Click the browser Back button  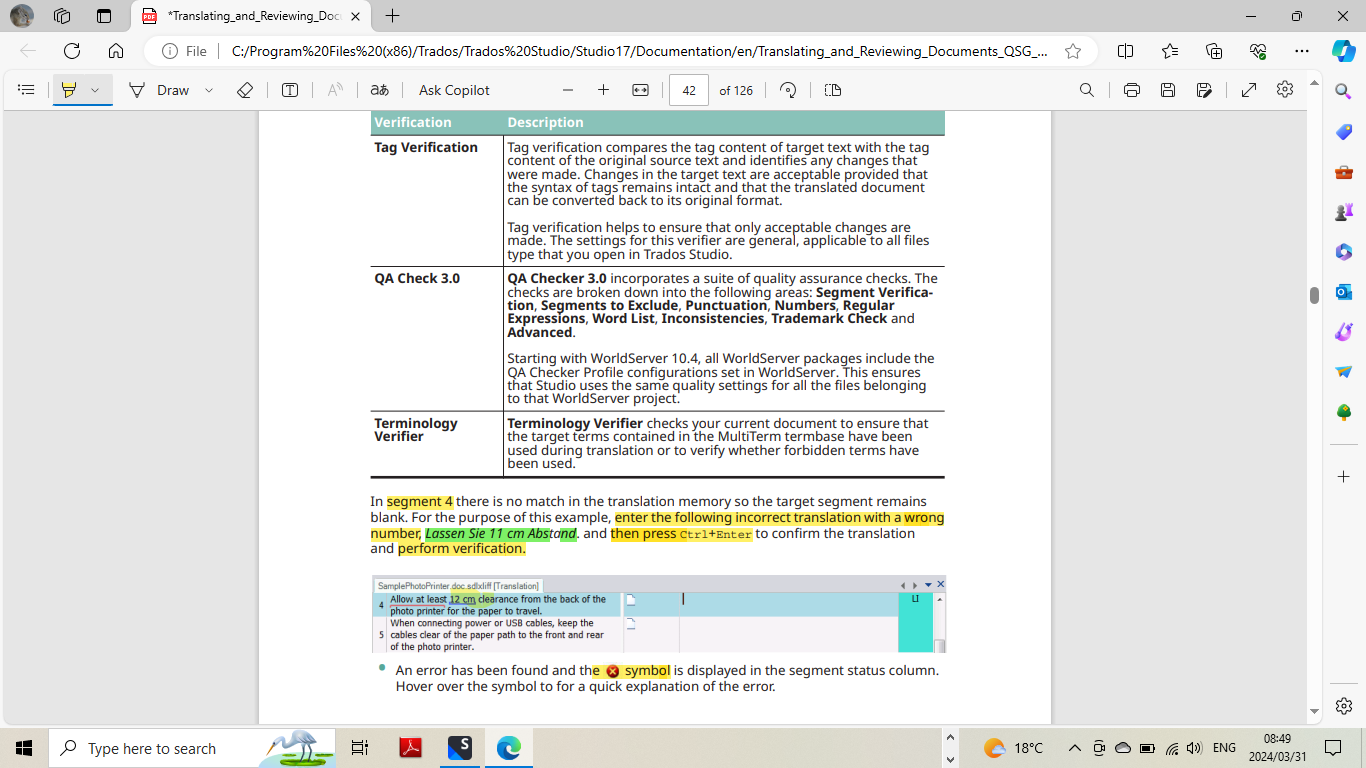pos(28,51)
